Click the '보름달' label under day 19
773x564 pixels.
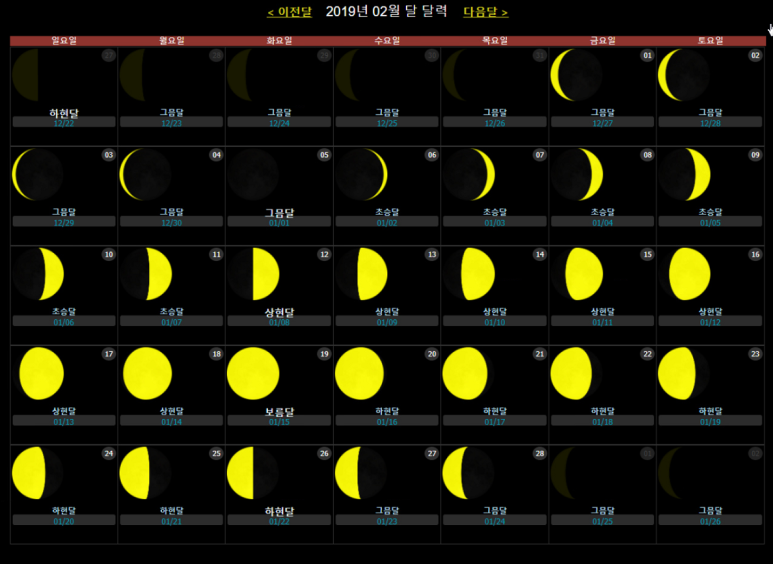click(279, 411)
